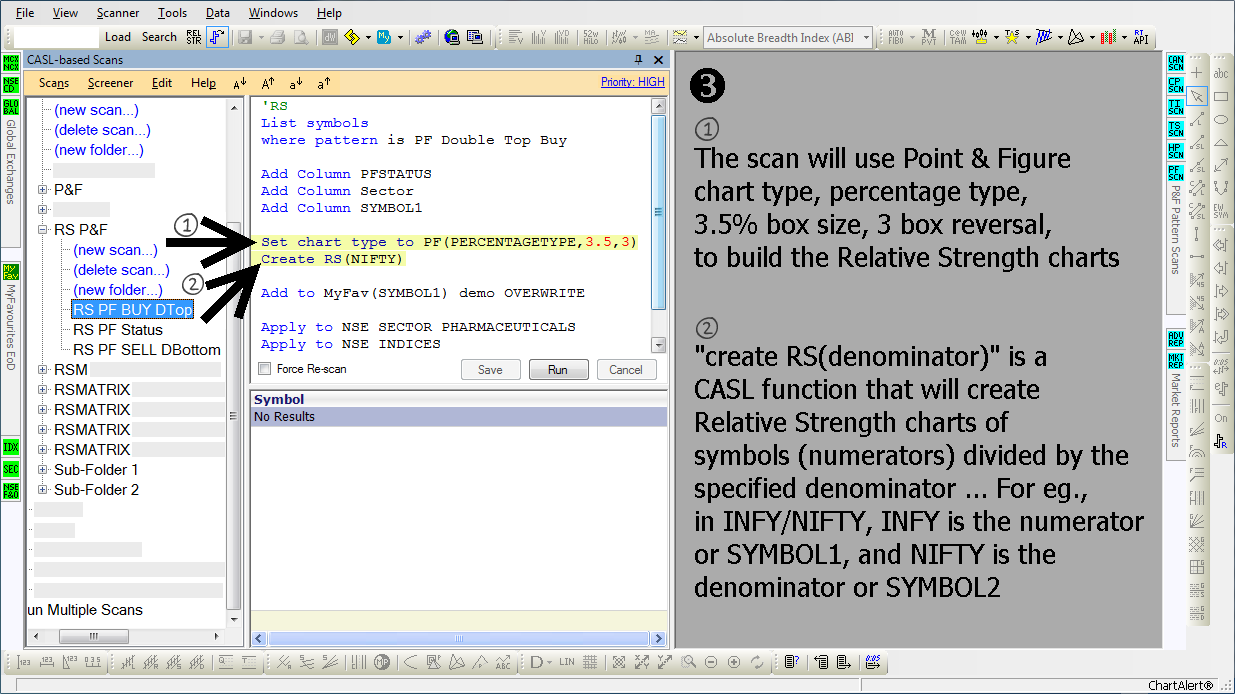Click the A↓ sort descending icon
Screen dimensions: 1235x694
[240, 84]
